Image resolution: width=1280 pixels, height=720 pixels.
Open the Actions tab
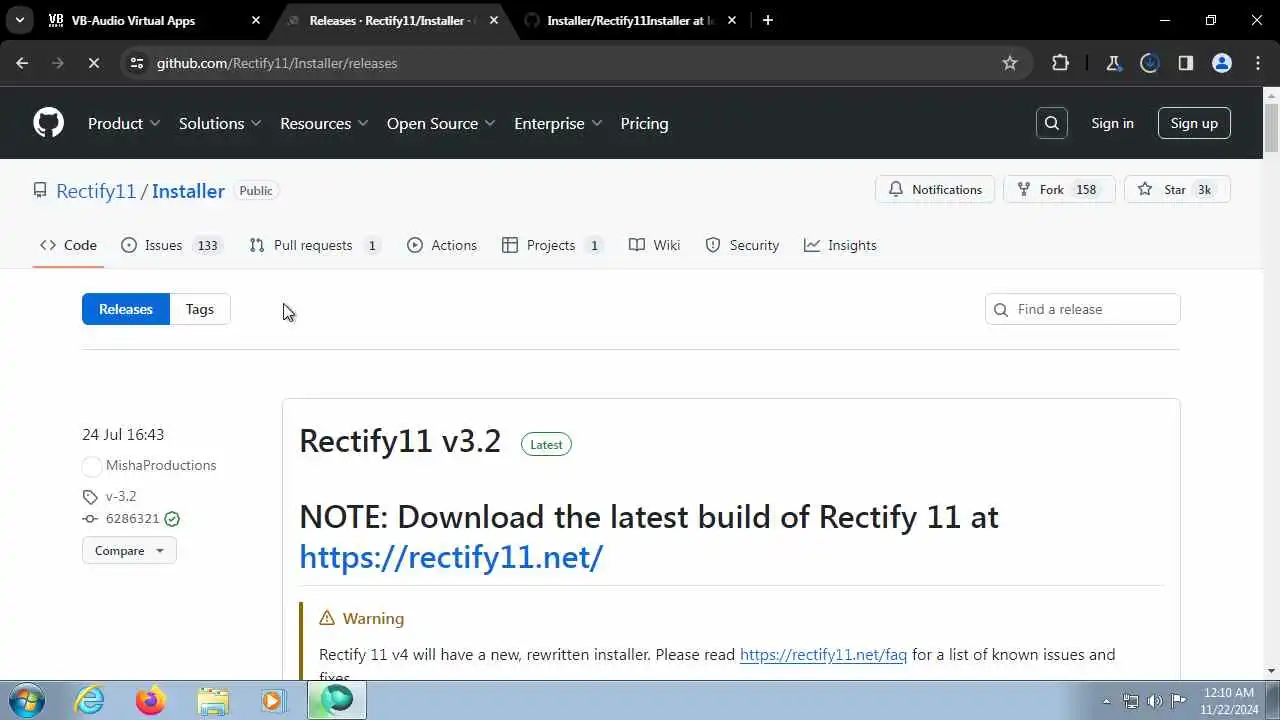coord(442,245)
